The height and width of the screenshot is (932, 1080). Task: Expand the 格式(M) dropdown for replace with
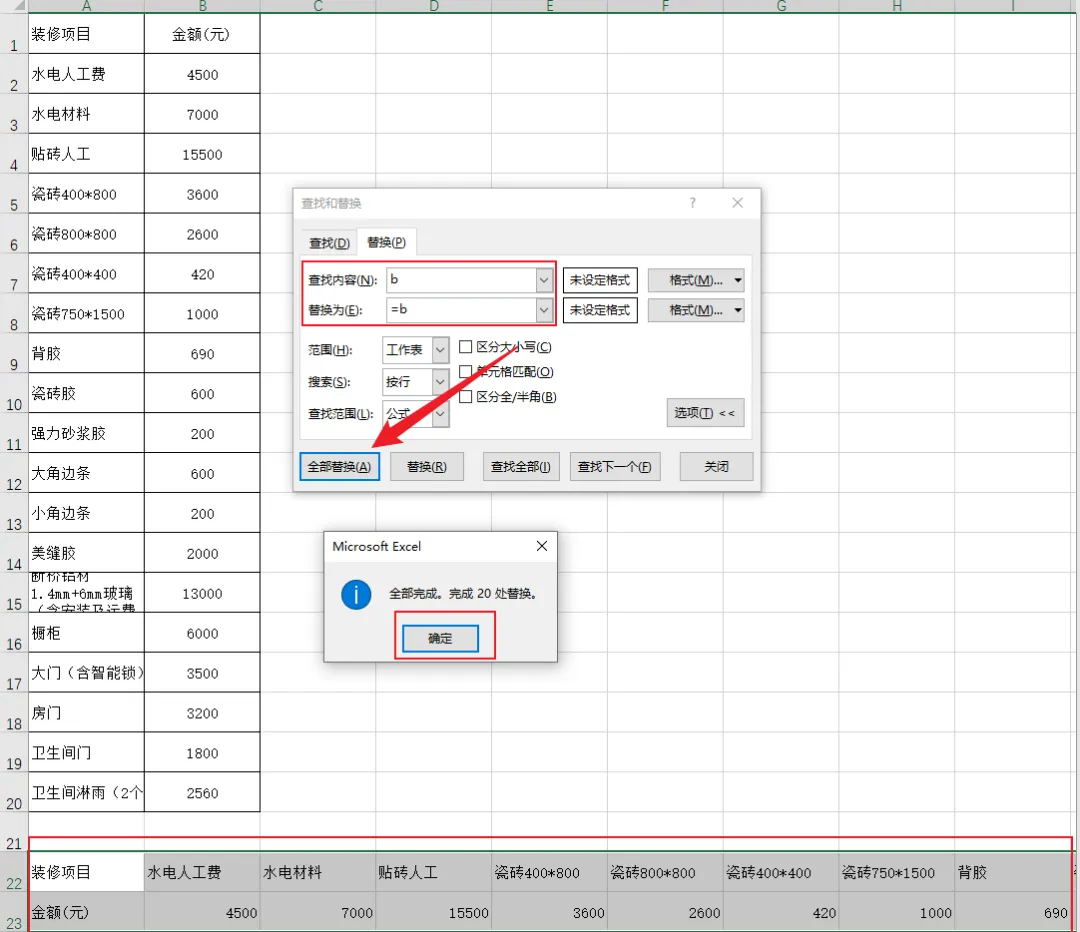coord(696,310)
